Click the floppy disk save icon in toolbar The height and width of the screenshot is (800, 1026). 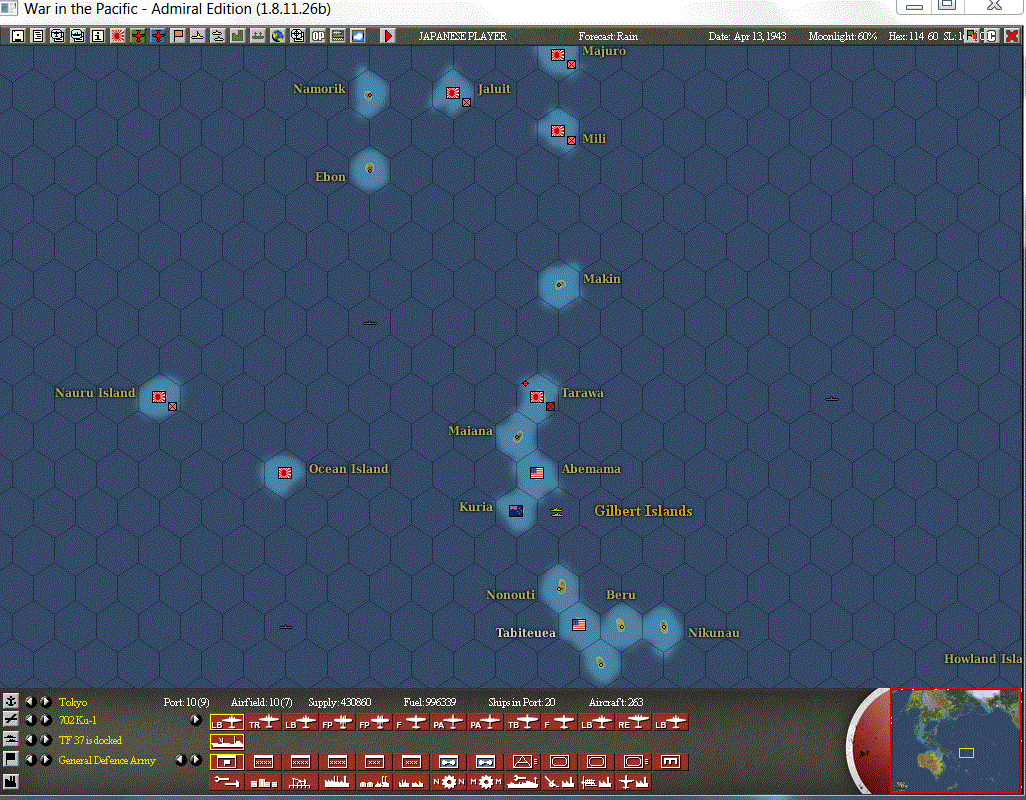18,36
